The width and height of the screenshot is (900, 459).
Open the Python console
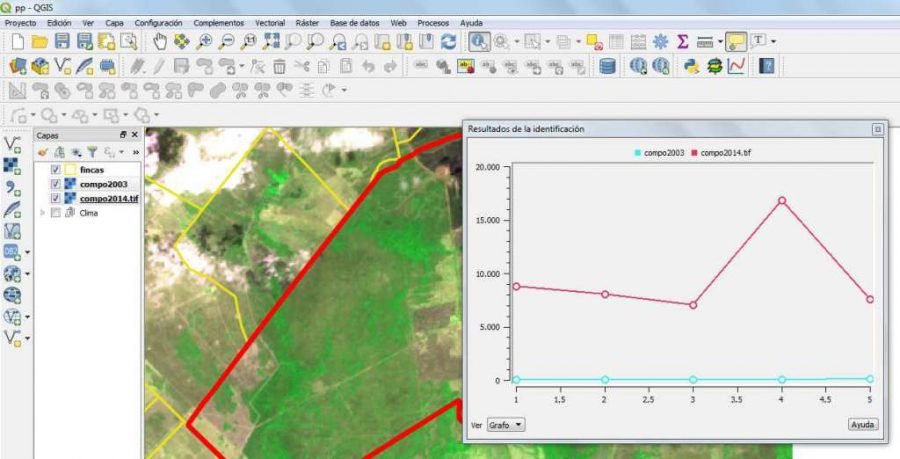tap(691, 67)
